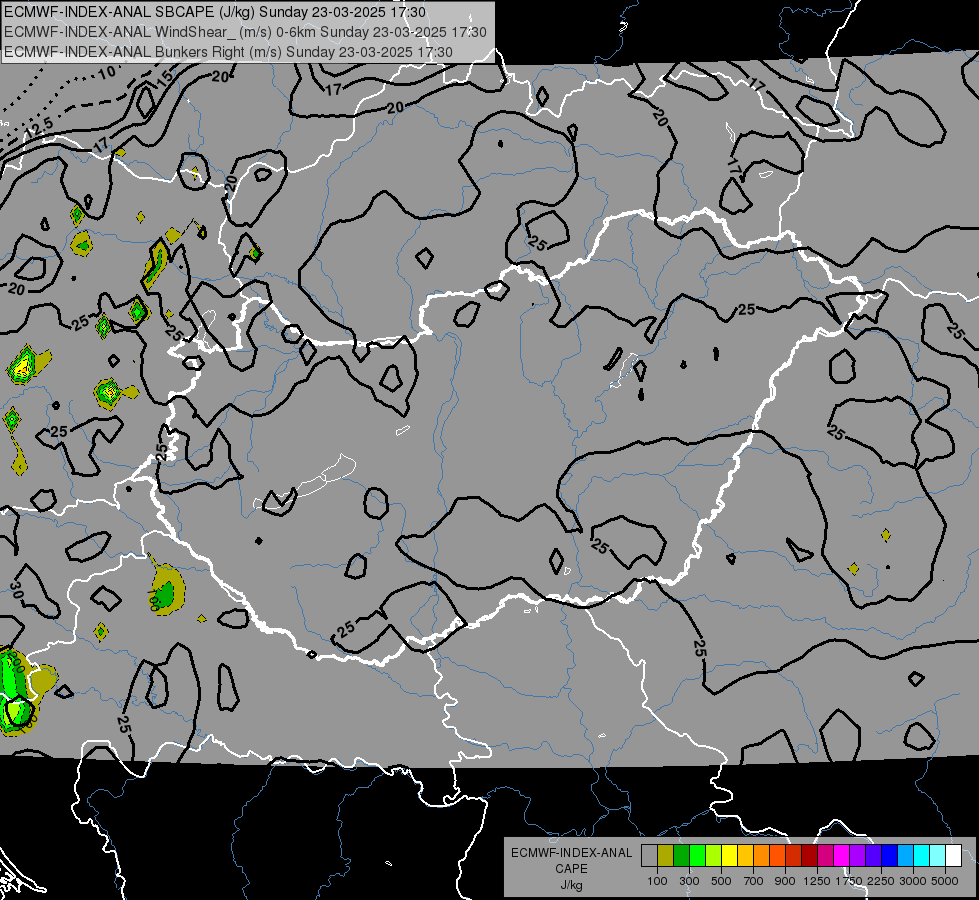This screenshot has width=979, height=900.
Task: Click the gray legend swatch below 100
Action: click(649, 856)
